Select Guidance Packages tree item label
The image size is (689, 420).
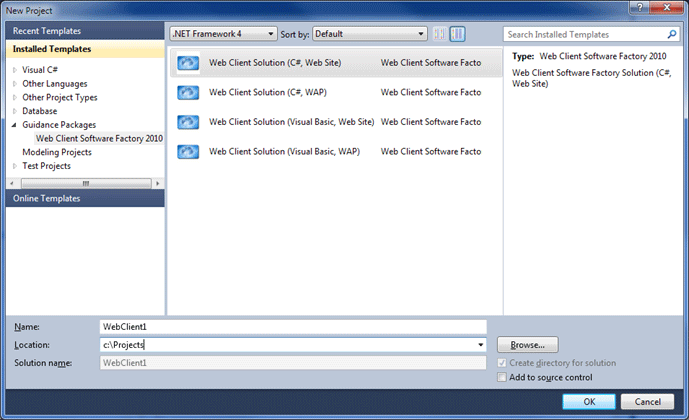click(59, 125)
